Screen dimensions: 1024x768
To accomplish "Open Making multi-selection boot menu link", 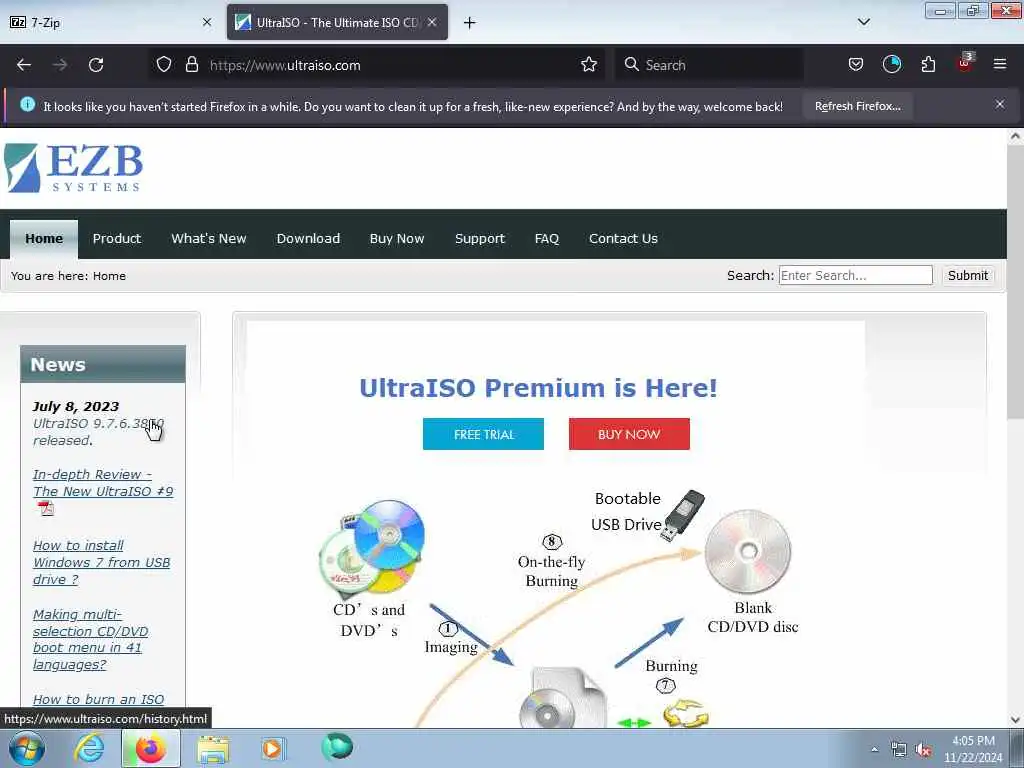I will pyautogui.click(x=90, y=639).
